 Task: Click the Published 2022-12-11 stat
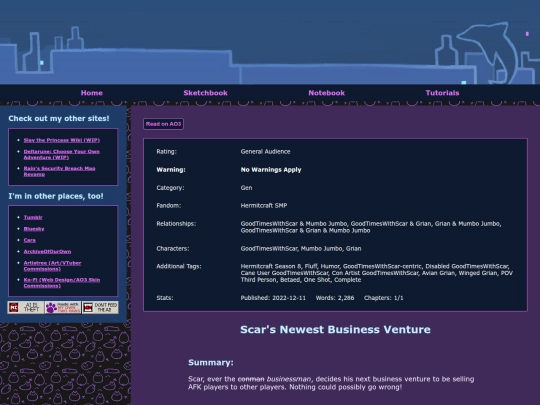[273, 298]
